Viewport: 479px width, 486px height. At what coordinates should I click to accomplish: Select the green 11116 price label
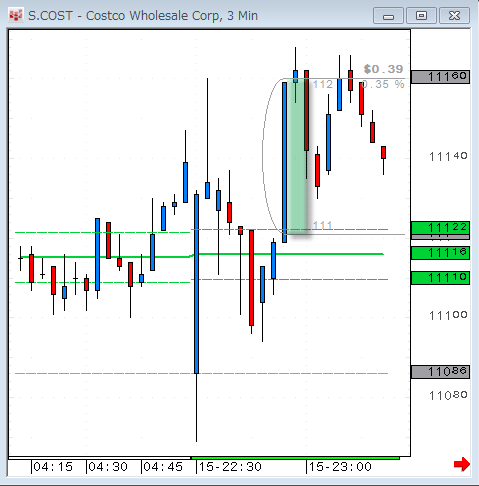pos(440,253)
